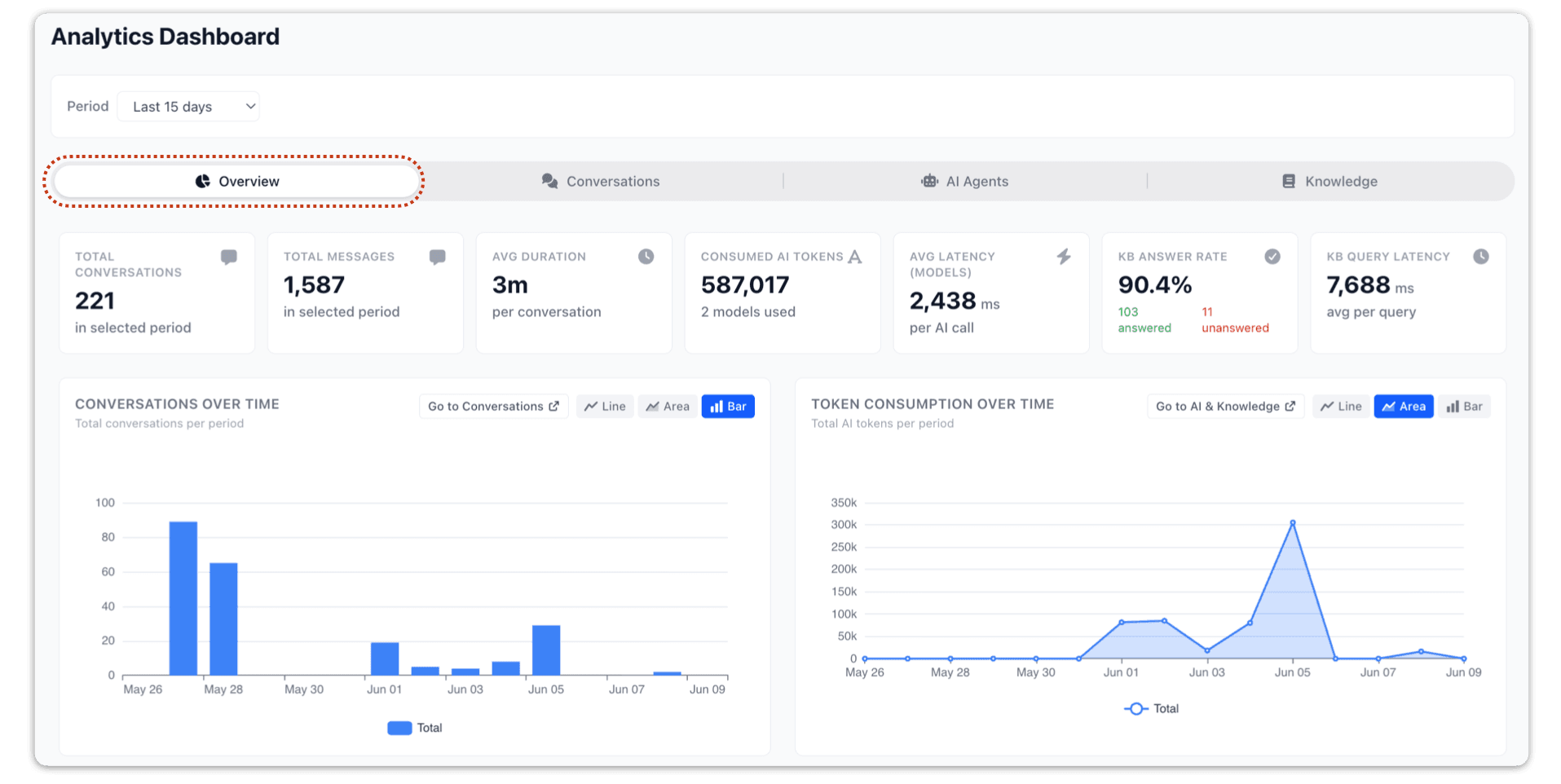Open the Period dropdown showing Last 15 days

(188, 107)
